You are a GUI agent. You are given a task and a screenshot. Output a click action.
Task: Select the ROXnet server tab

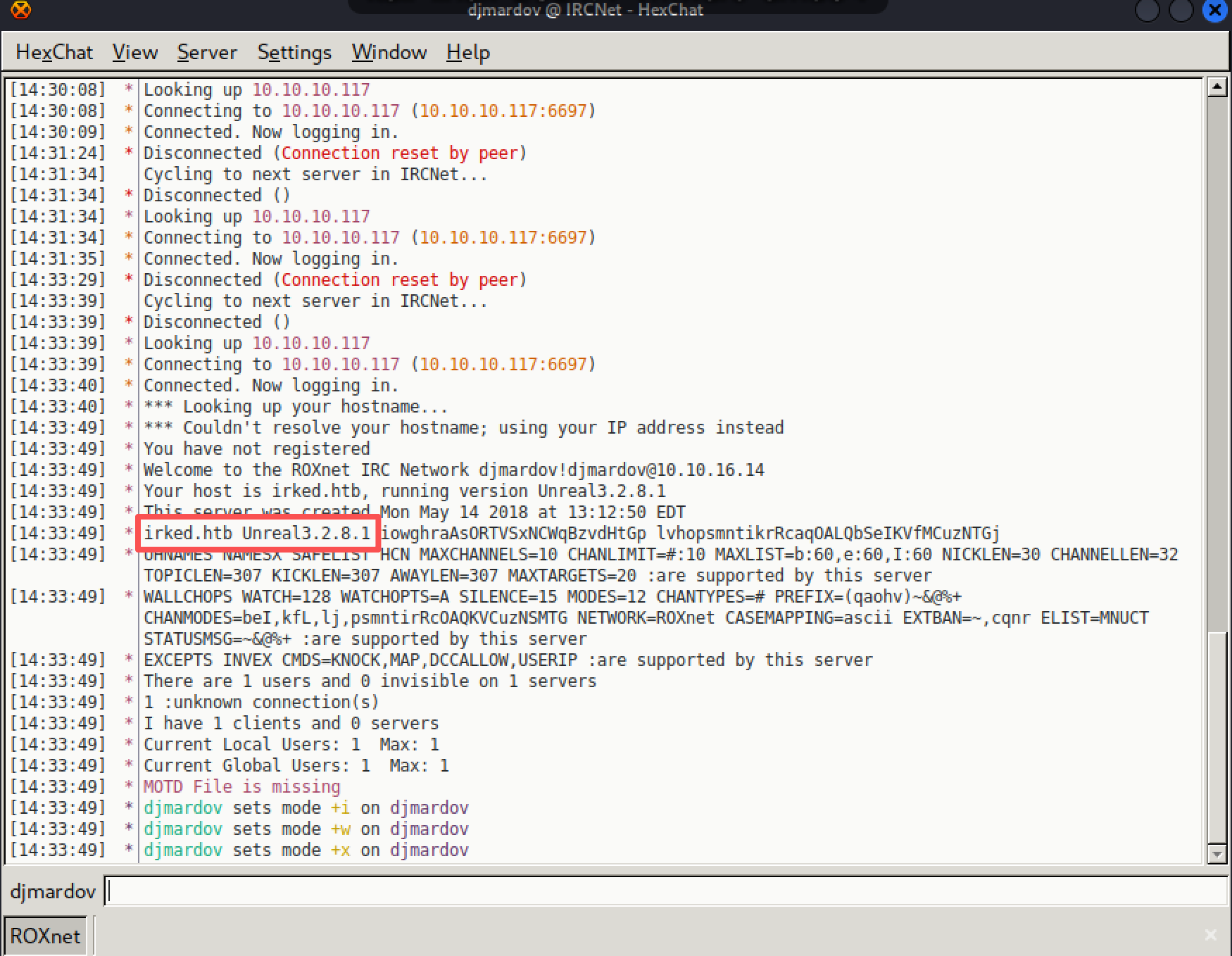46,936
